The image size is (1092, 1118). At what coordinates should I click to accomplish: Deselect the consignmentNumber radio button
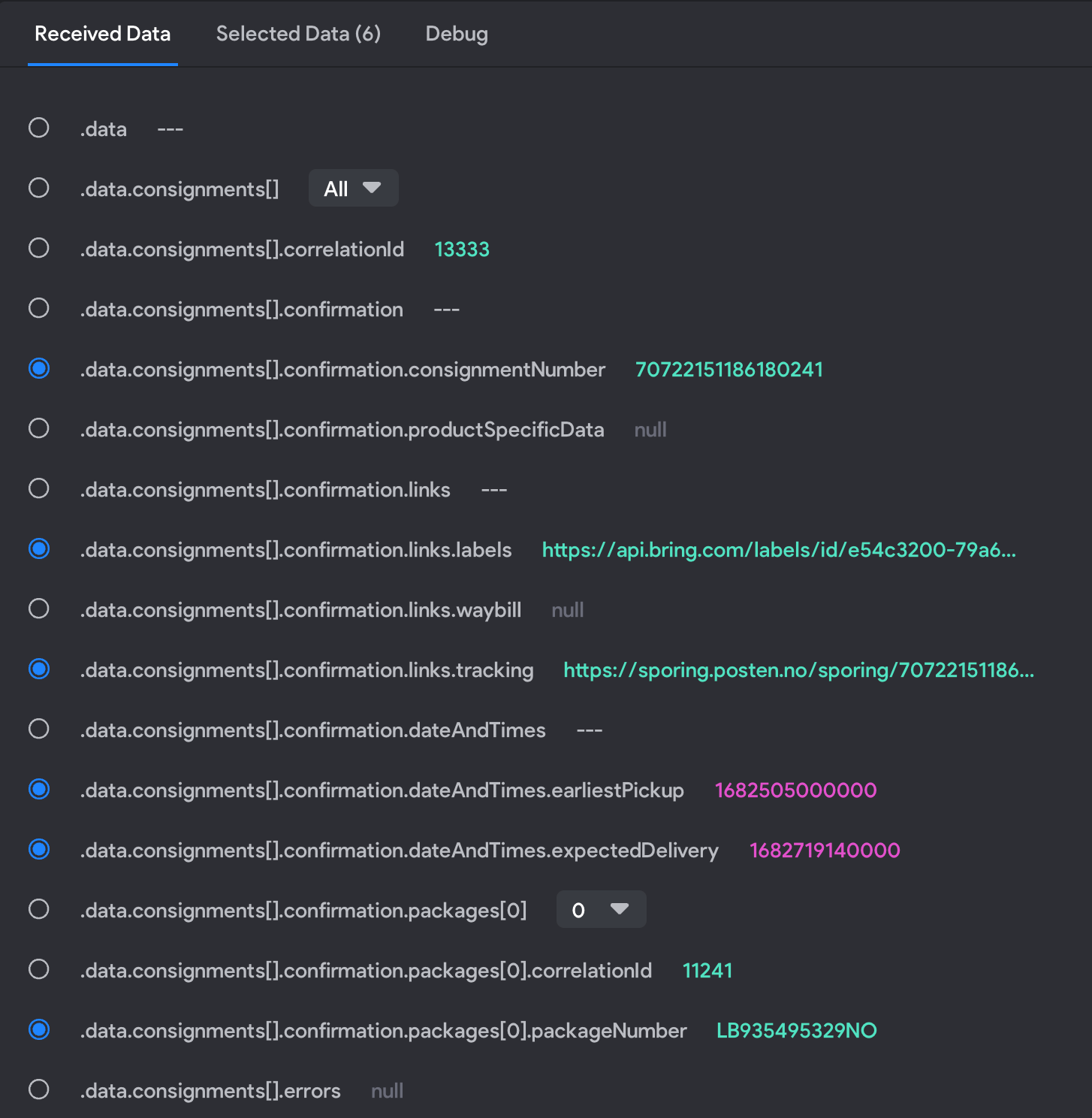tap(39, 368)
